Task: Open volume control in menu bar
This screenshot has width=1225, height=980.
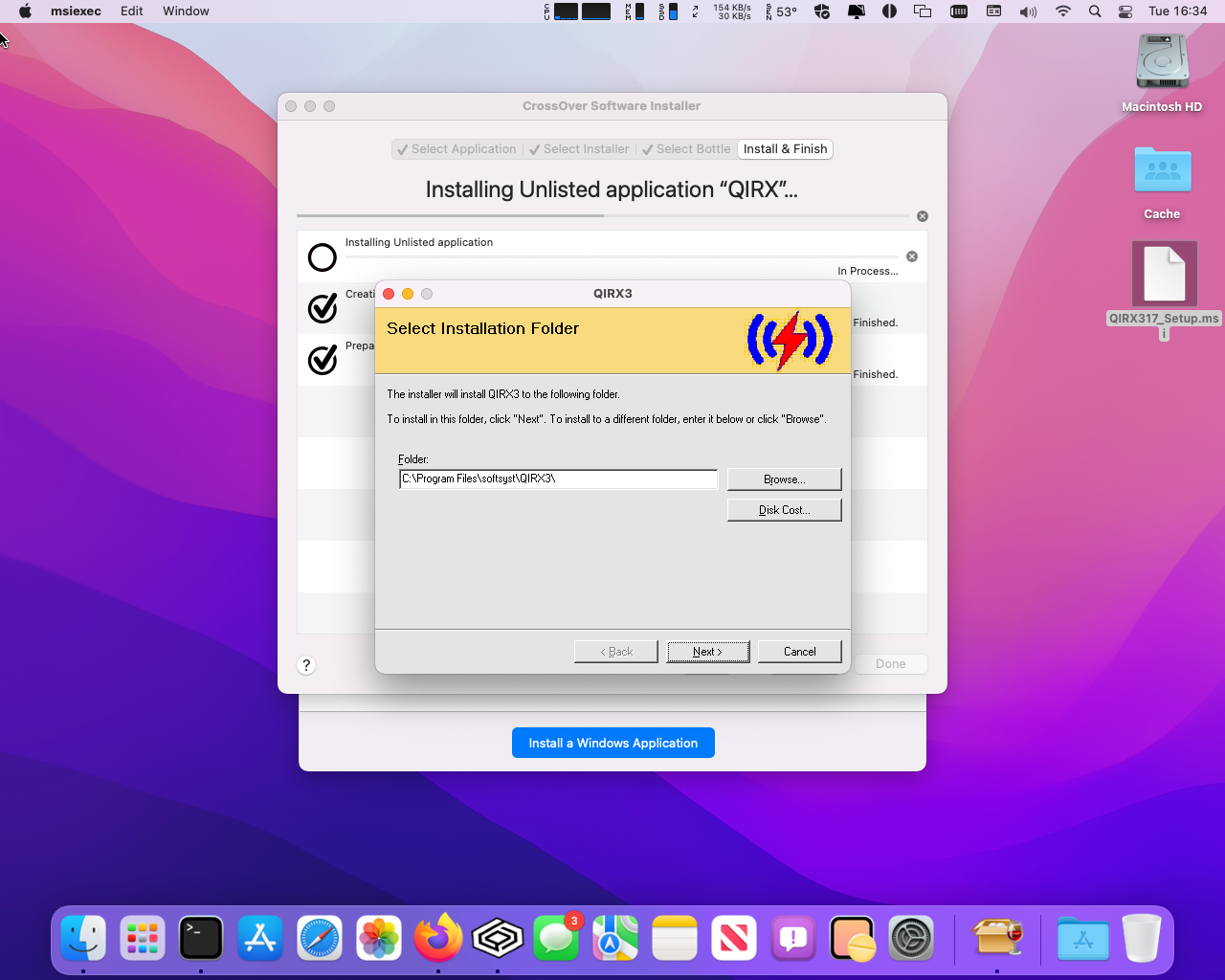Action: [x=1028, y=11]
